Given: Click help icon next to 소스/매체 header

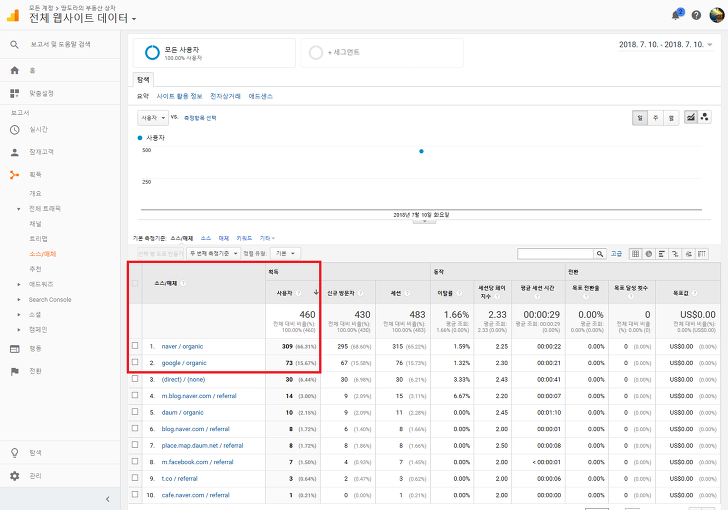Looking at the screenshot, I should tap(183, 283).
